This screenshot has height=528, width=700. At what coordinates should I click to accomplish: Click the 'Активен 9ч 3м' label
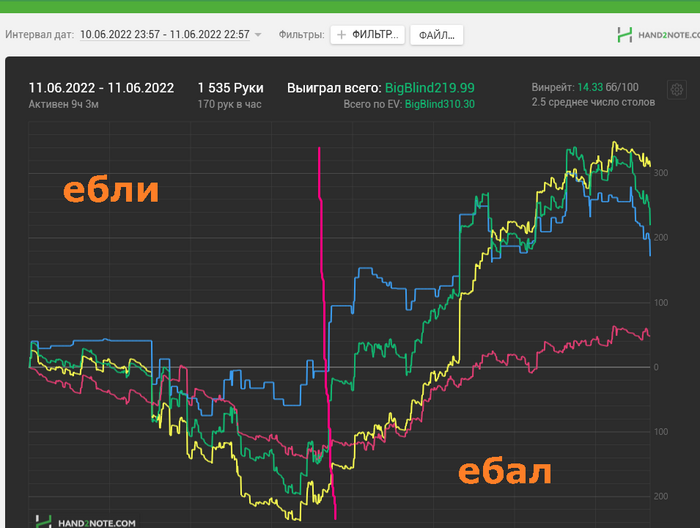64,104
